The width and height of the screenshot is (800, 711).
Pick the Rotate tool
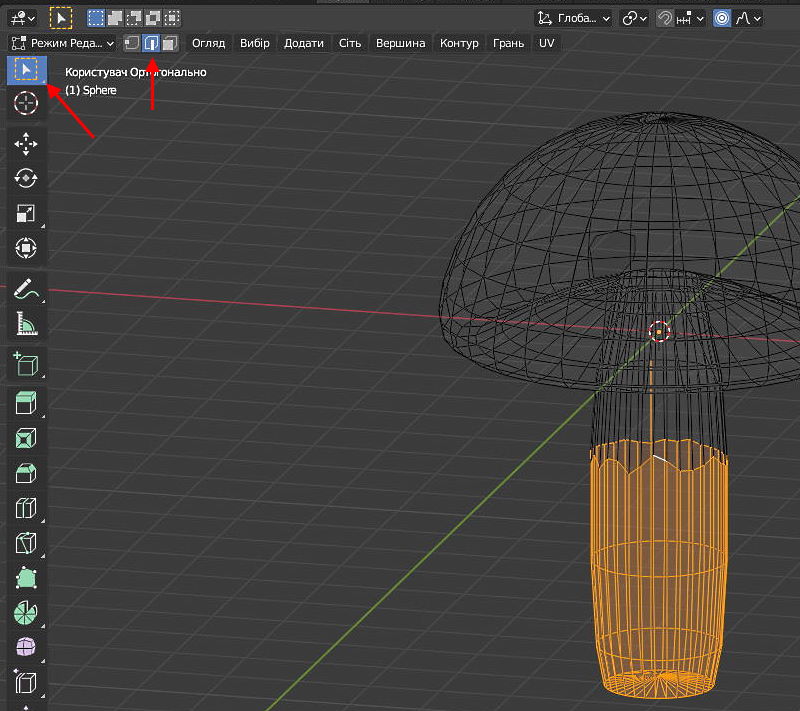(27, 179)
